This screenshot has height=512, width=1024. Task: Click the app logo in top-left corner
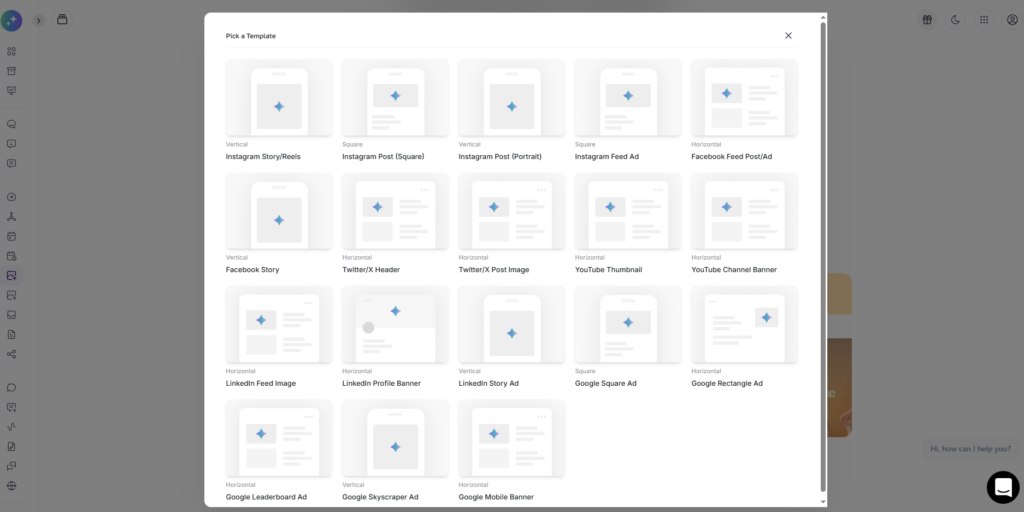(12, 20)
